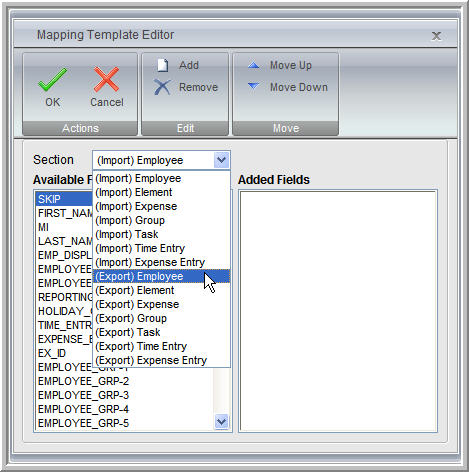
Task: Select (Export) Employee from the list
Action: pyautogui.click(x=161, y=276)
